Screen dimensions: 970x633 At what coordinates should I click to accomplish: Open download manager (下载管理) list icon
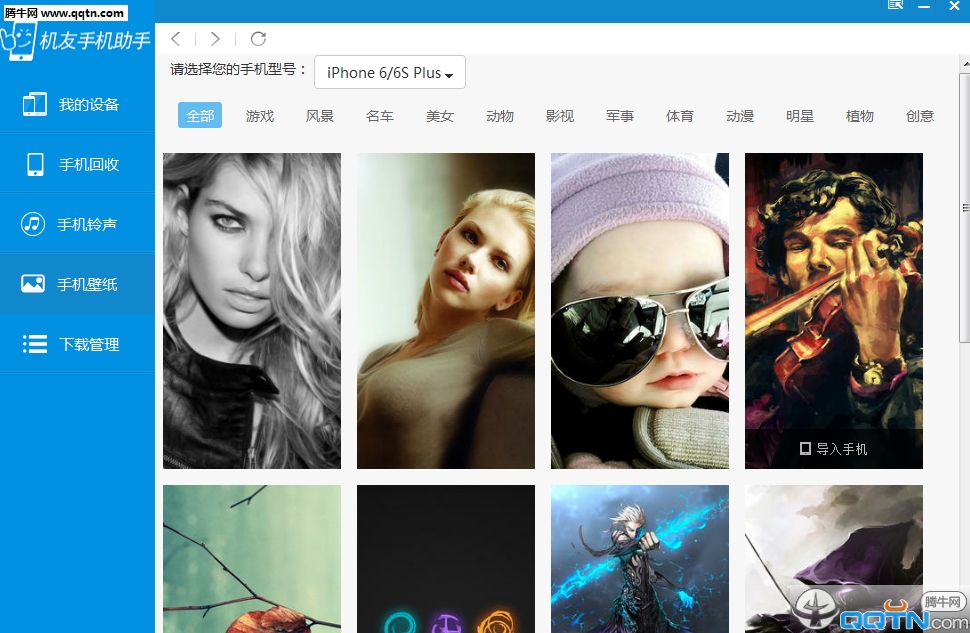click(x=35, y=344)
